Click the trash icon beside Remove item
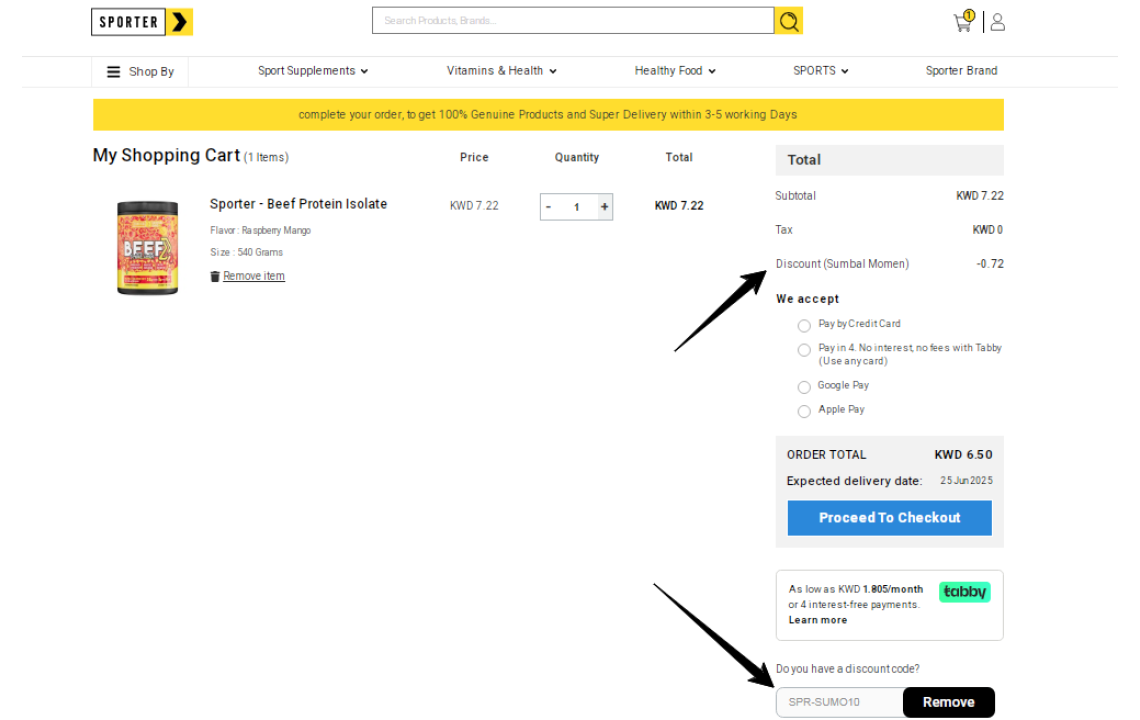 214,276
